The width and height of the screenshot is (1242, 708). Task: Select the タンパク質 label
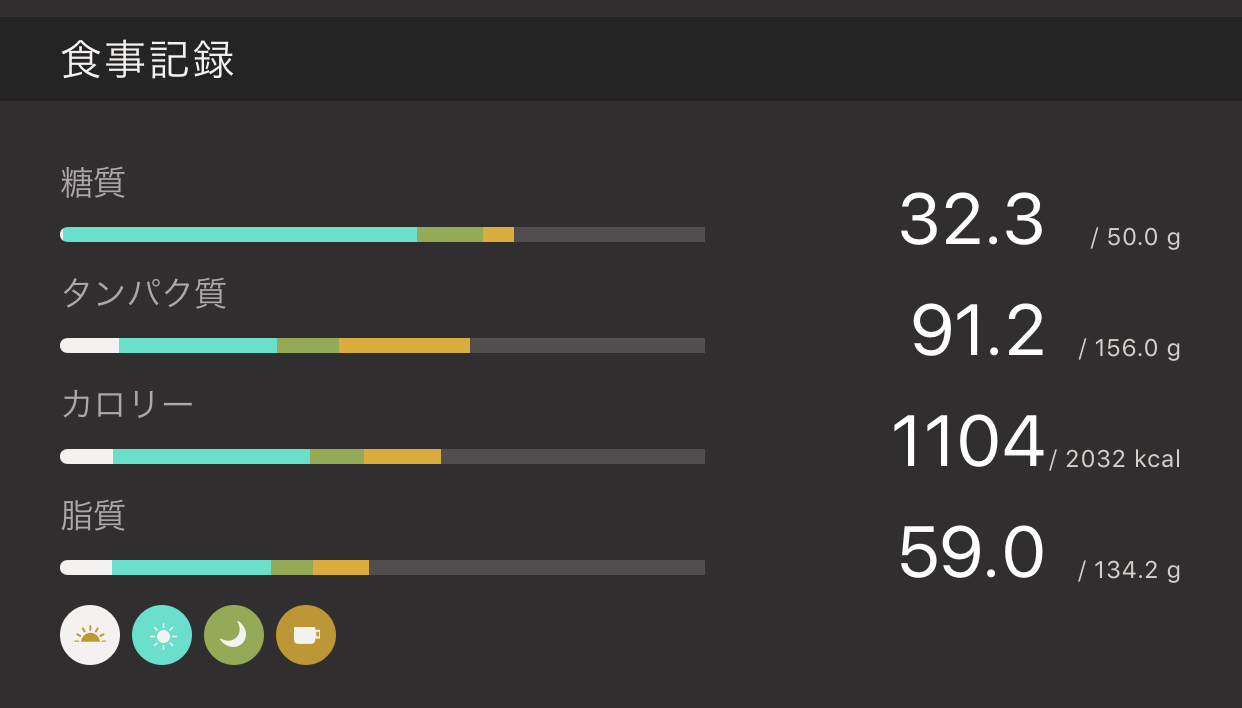(x=144, y=293)
